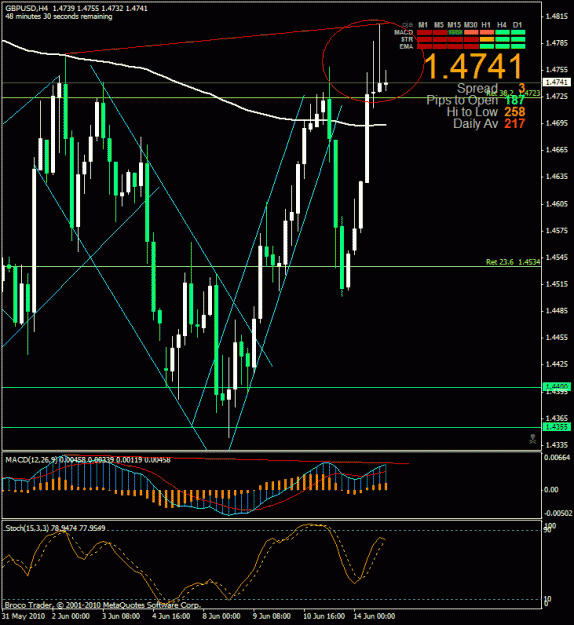
Task: Click the EMA H1 green signal cell
Action: [x=487, y=47]
